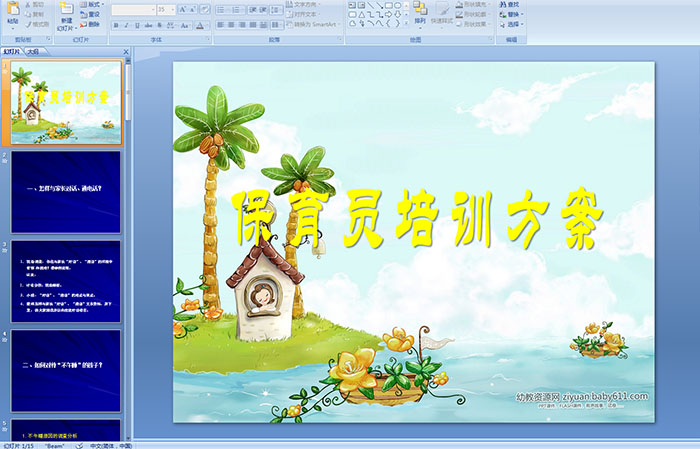This screenshot has width=700, height=449.
Task: Switch to the Slides (幻灯片) pane tab
Action: [12, 52]
